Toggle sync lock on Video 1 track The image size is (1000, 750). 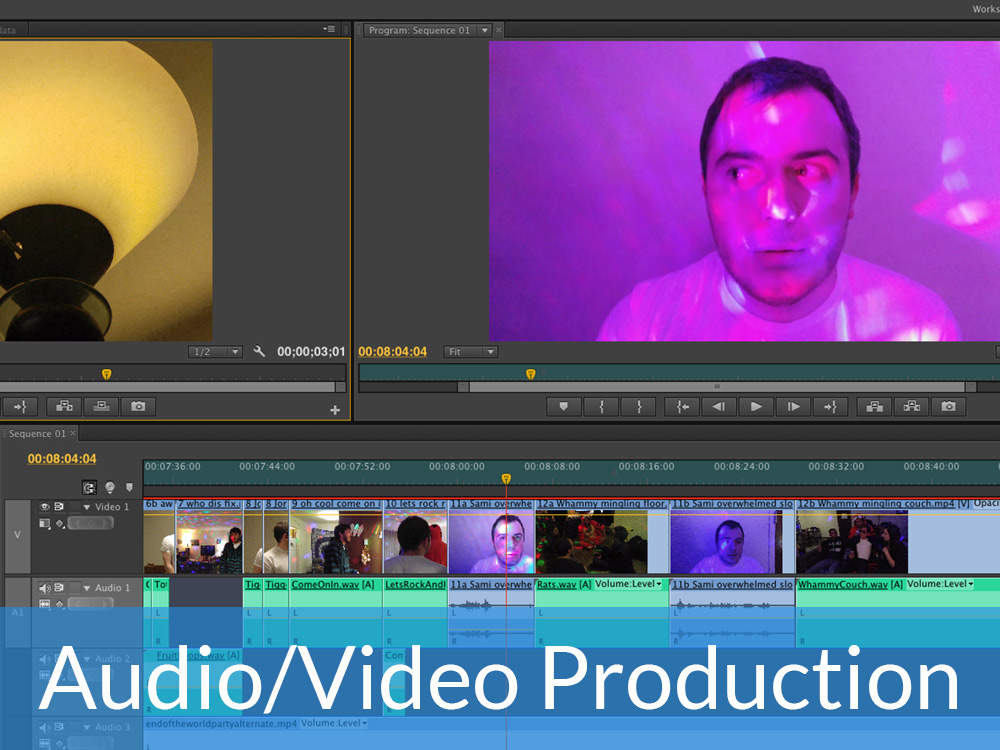click(59, 506)
